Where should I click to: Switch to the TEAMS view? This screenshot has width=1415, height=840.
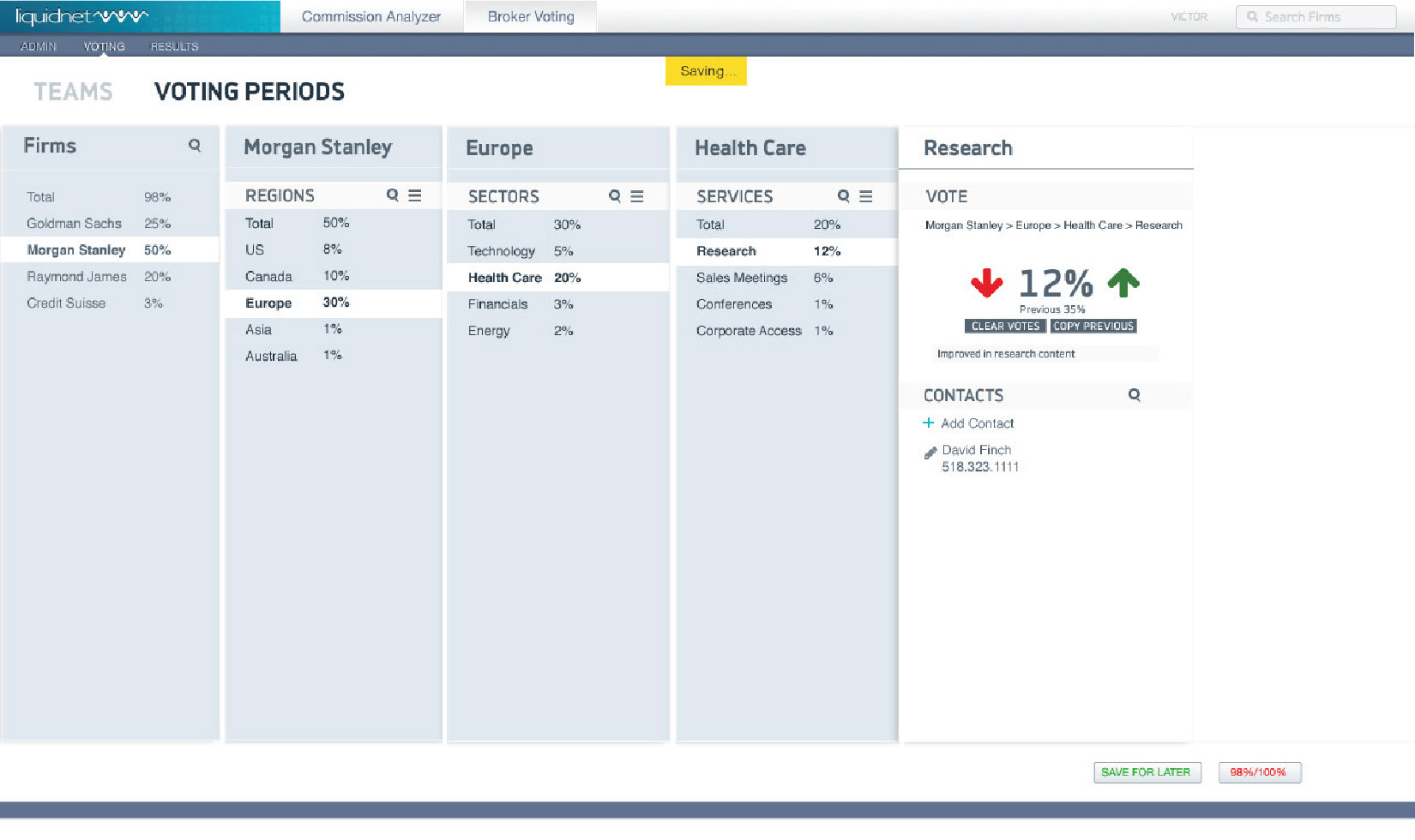(74, 92)
